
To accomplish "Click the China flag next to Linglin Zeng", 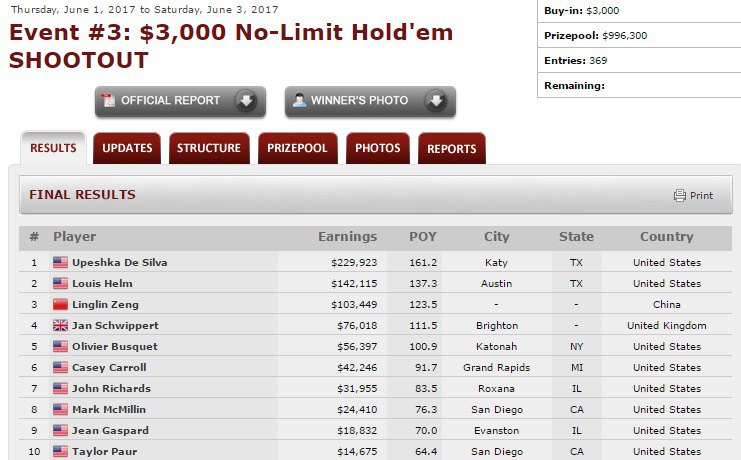I will click(60, 304).
